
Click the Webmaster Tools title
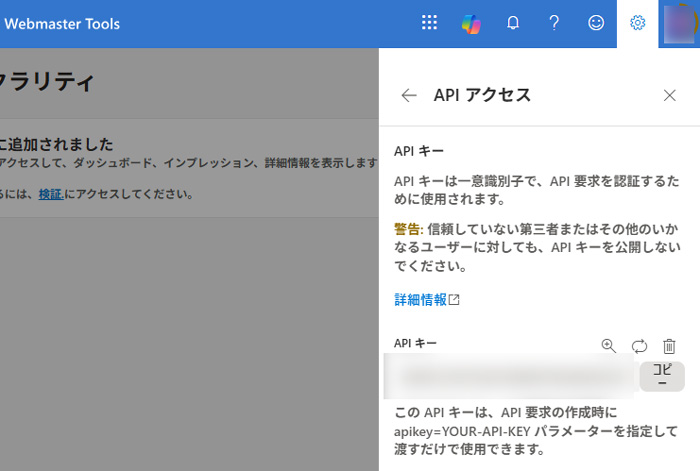click(x=62, y=24)
